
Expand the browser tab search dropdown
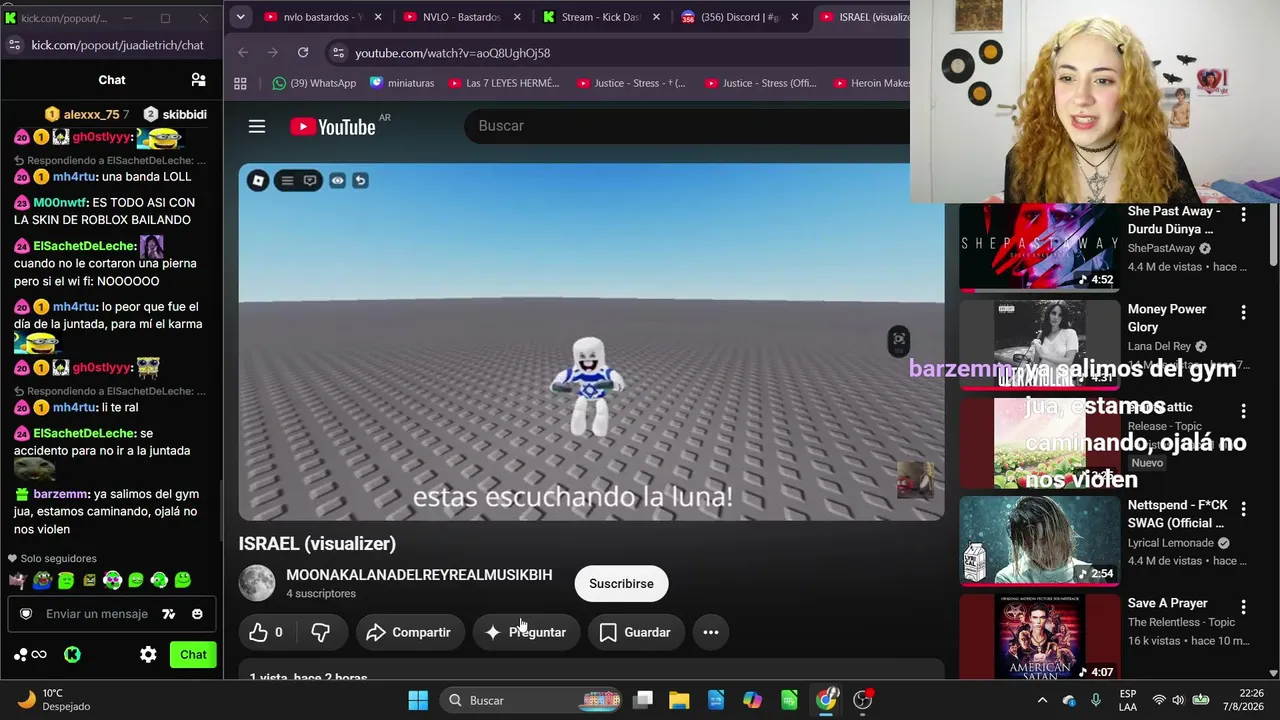240,17
